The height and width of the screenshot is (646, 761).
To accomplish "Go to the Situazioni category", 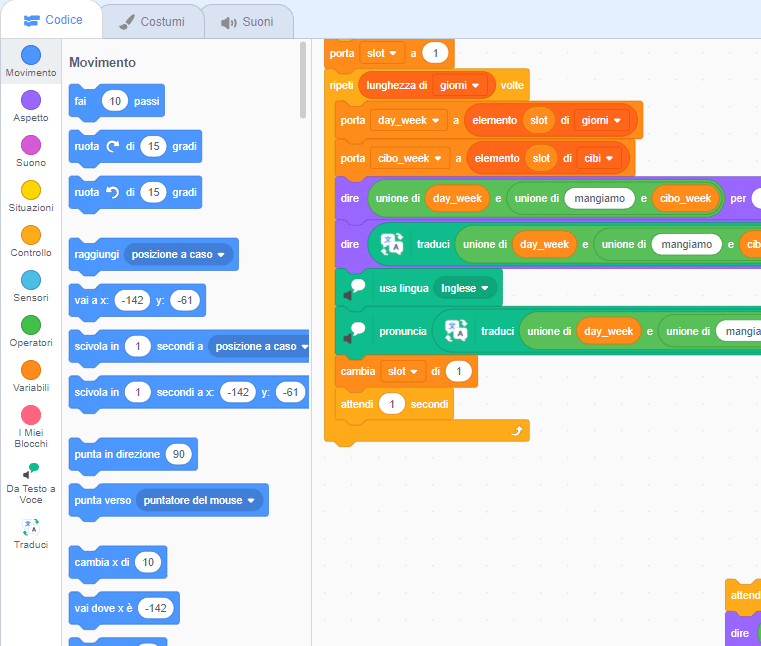I will pos(31,190).
